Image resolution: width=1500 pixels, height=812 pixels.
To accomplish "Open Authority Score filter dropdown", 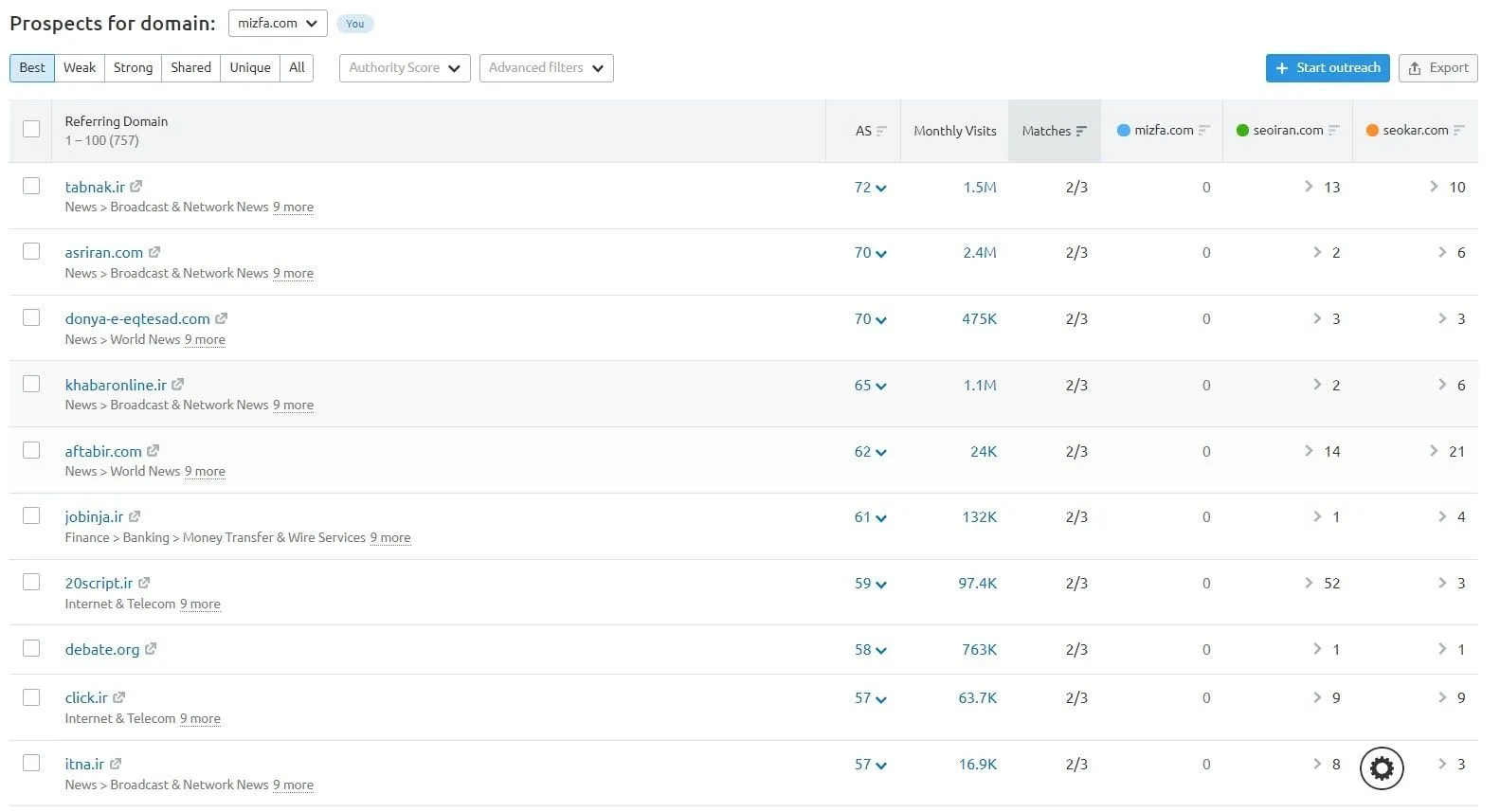I will [405, 68].
